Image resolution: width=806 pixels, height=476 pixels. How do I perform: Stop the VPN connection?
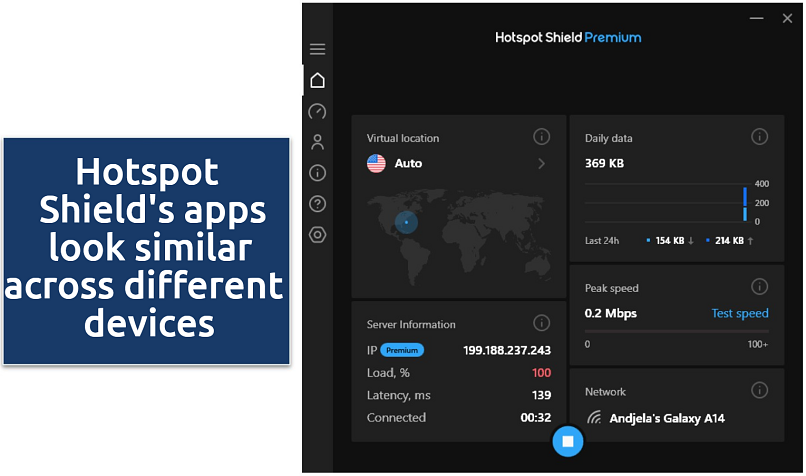coord(567,441)
